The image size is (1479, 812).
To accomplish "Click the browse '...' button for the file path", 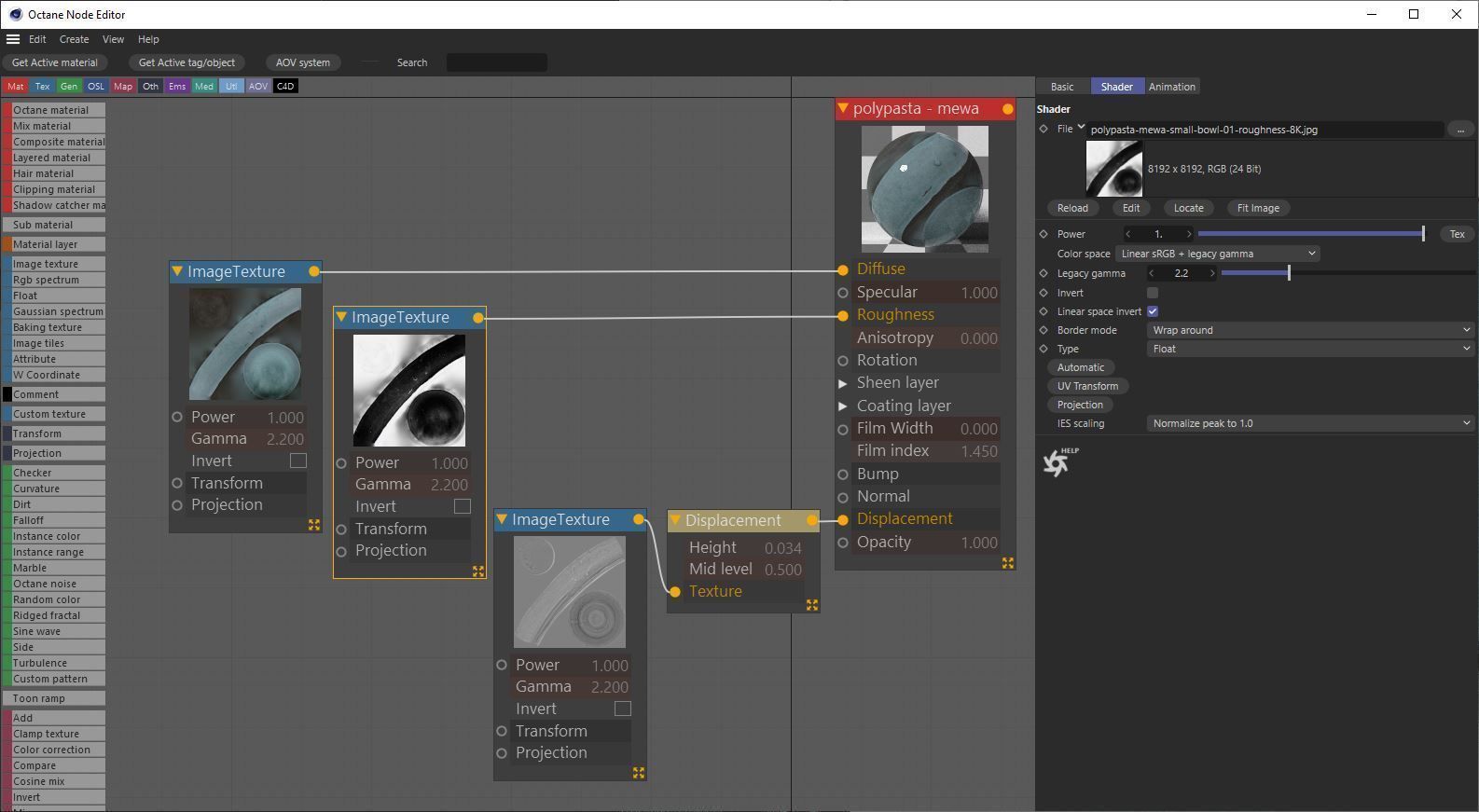I will pyautogui.click(x=1460, y=130).
